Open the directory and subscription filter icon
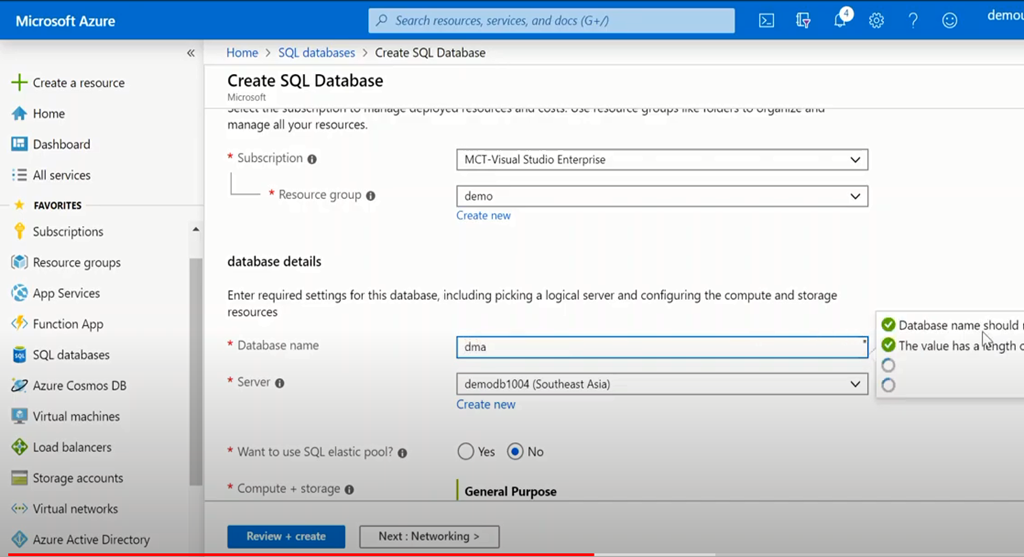 [x=803, y=20]
